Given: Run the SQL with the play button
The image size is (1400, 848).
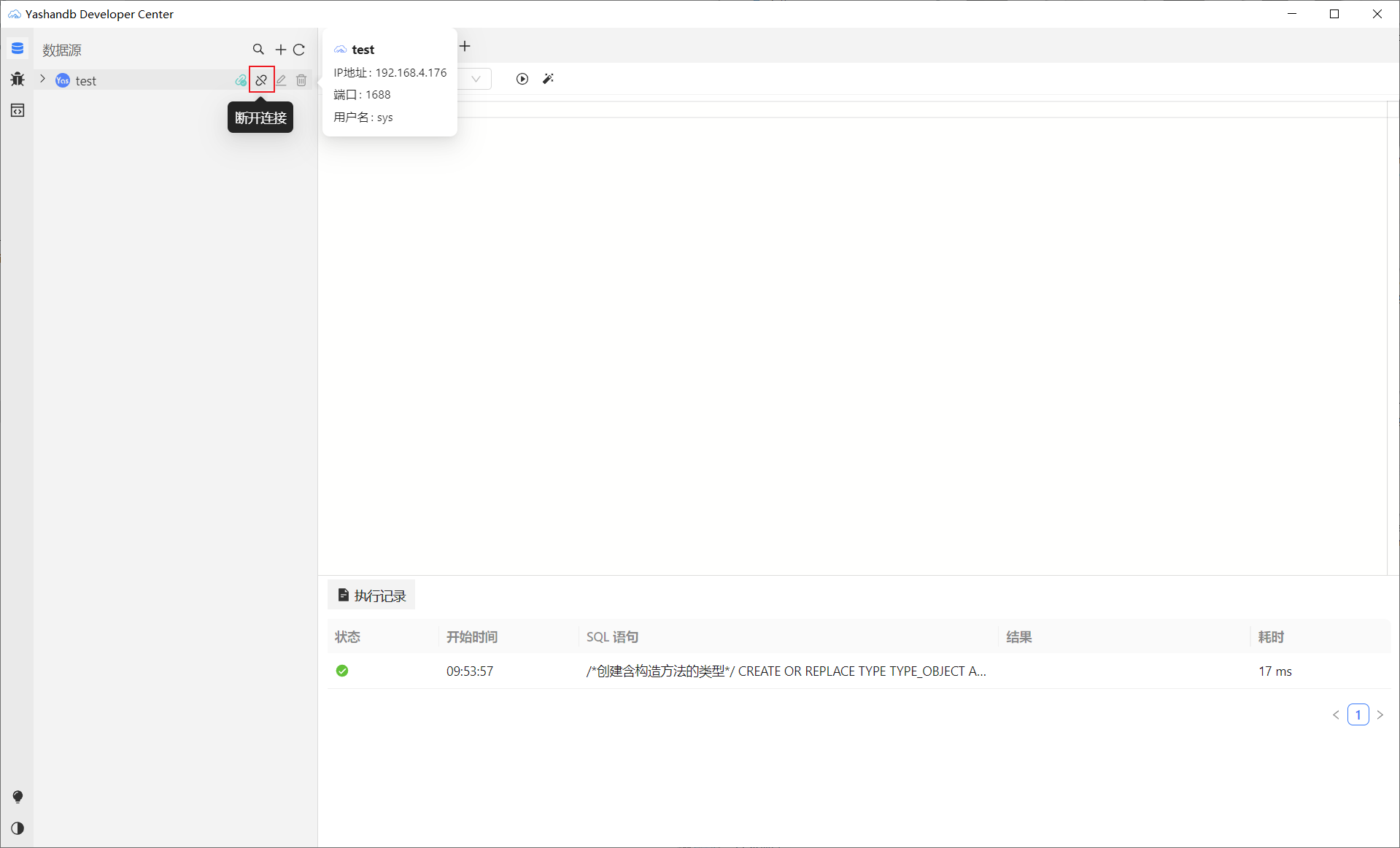Looking at the screenshot, I should (x=522, y=79).
